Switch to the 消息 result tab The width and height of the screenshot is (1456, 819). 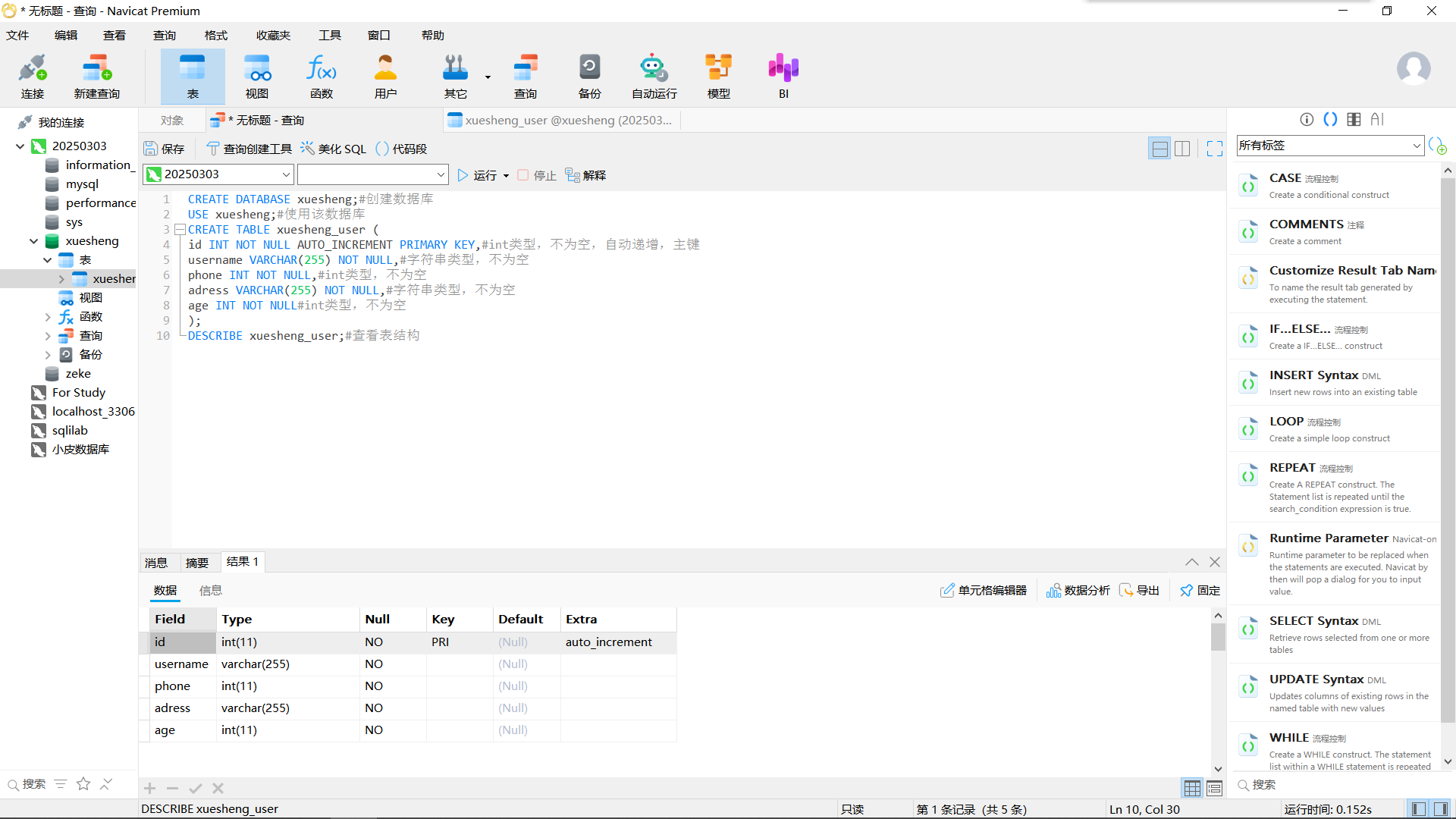click(x=156, y=562)
